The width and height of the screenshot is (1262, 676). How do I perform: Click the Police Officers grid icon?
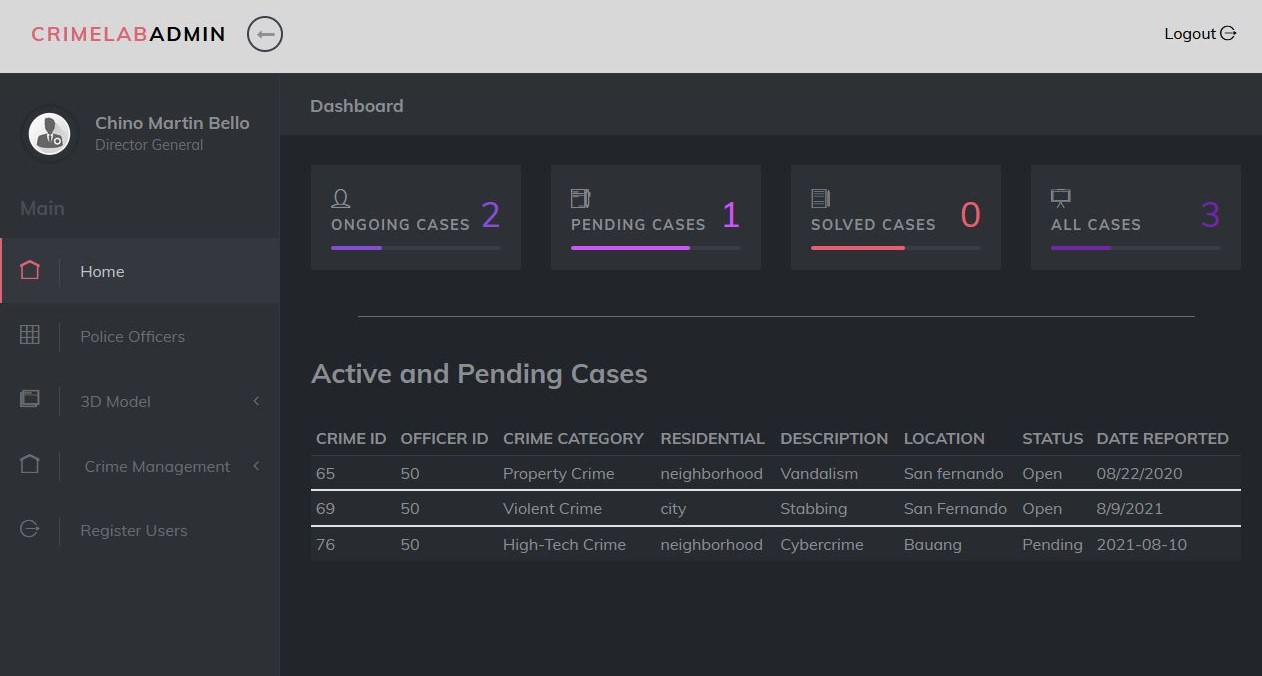click(x=30, y=336)
